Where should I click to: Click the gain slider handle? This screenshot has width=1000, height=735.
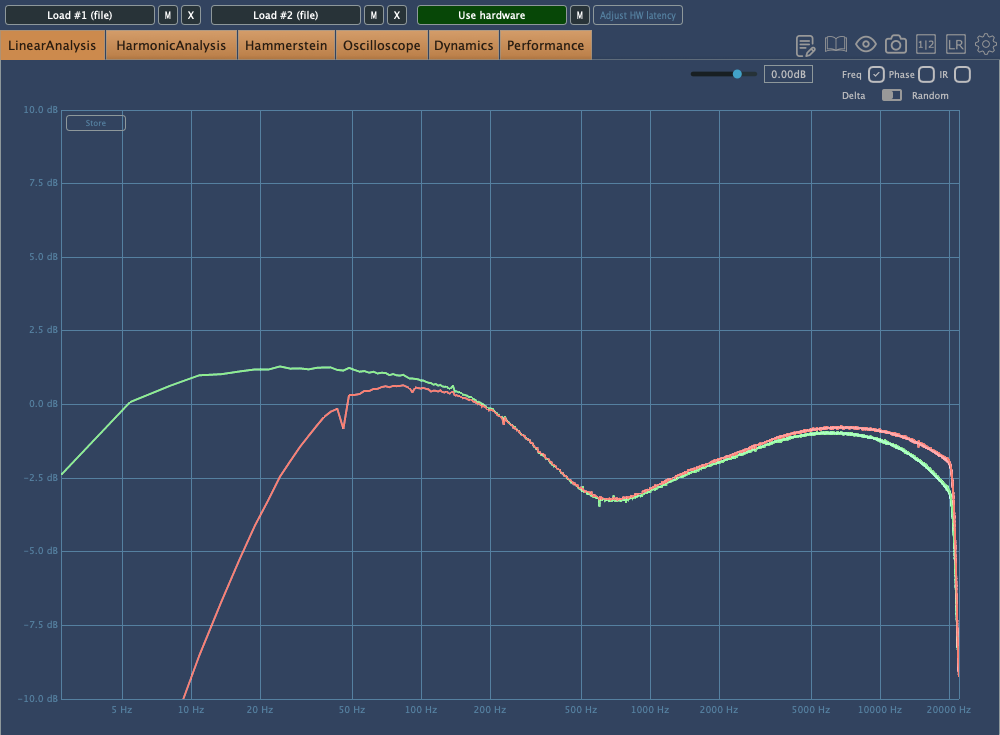[x=738, y=74]
